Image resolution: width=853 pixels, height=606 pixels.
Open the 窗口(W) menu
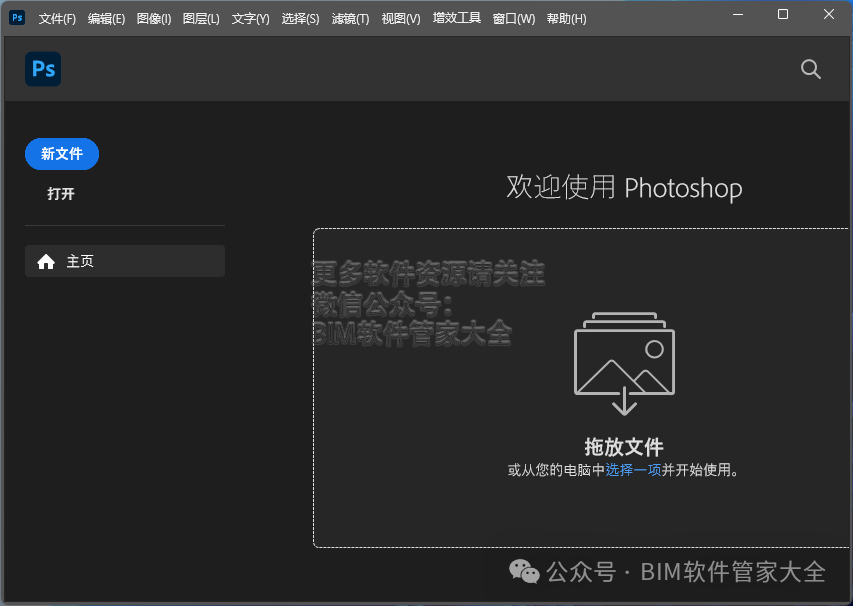514,19
